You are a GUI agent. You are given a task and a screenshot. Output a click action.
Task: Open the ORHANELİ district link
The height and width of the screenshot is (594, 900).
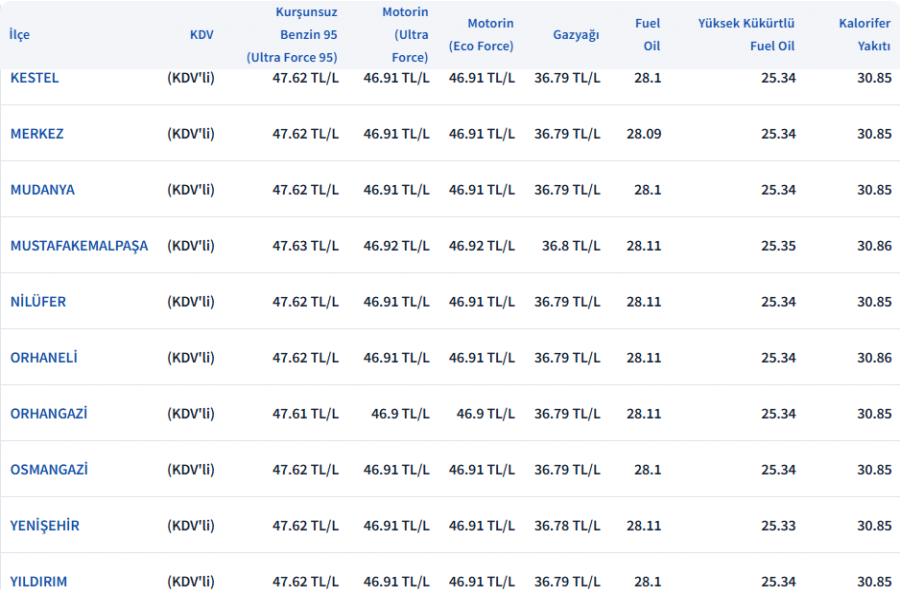coord(44,358)
